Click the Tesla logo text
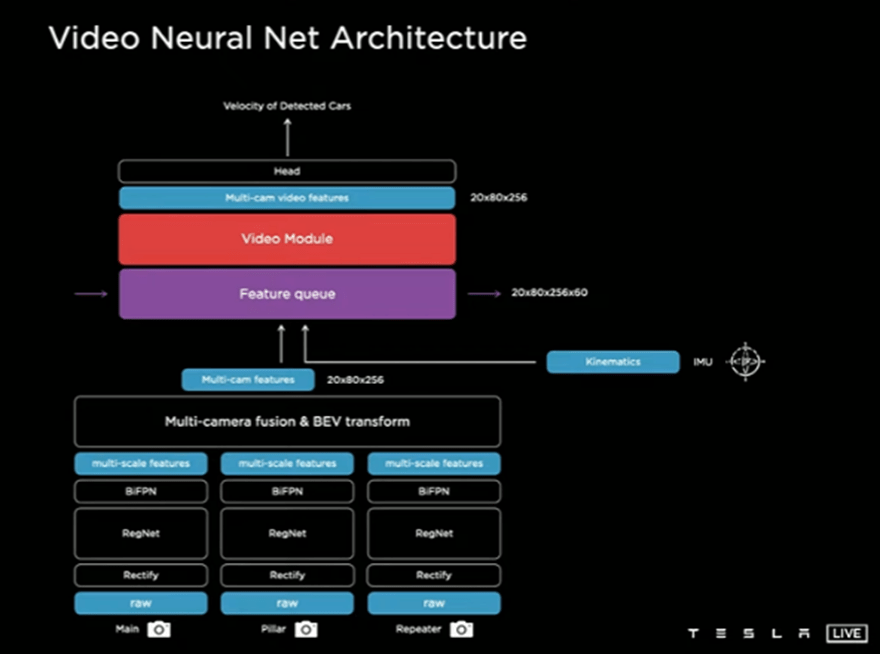Screen dimensions: 880x654 click(x=749, y=634)
